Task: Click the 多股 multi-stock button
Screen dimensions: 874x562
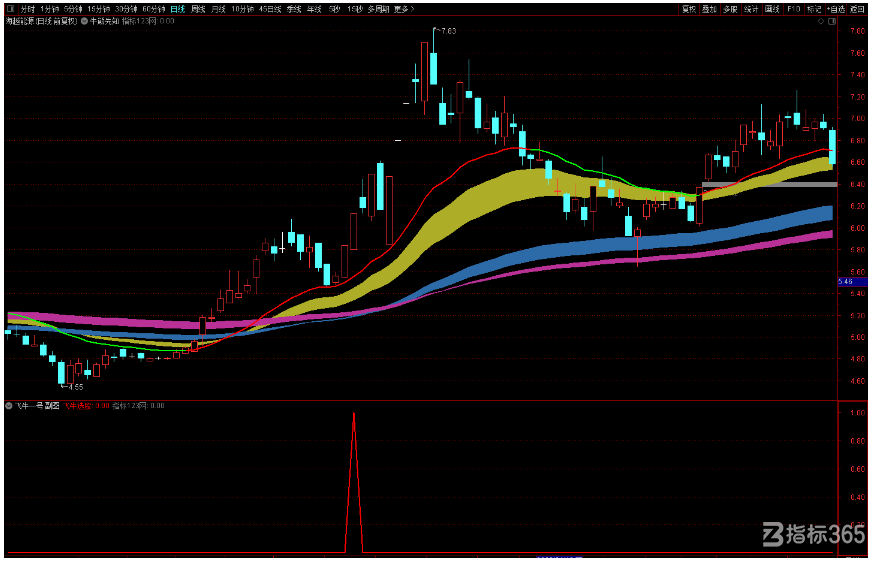Action: 731,9
